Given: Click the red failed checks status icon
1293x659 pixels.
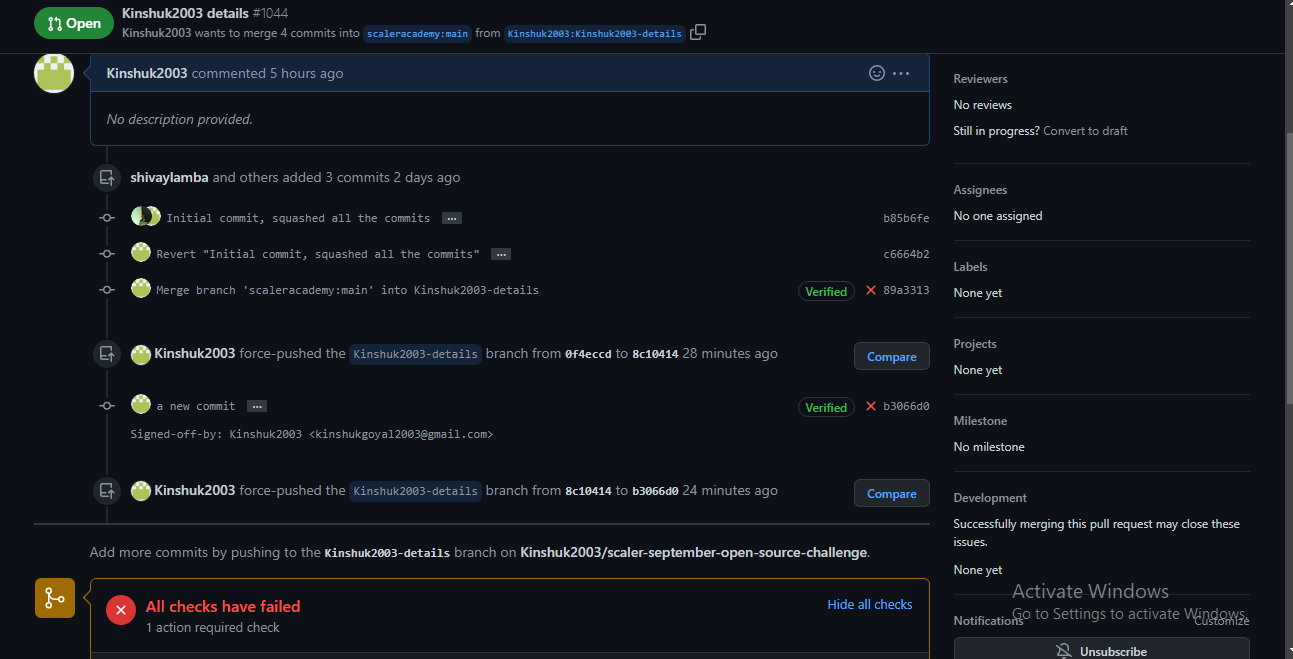Looking at the screenshot, I should coord(121,609).
